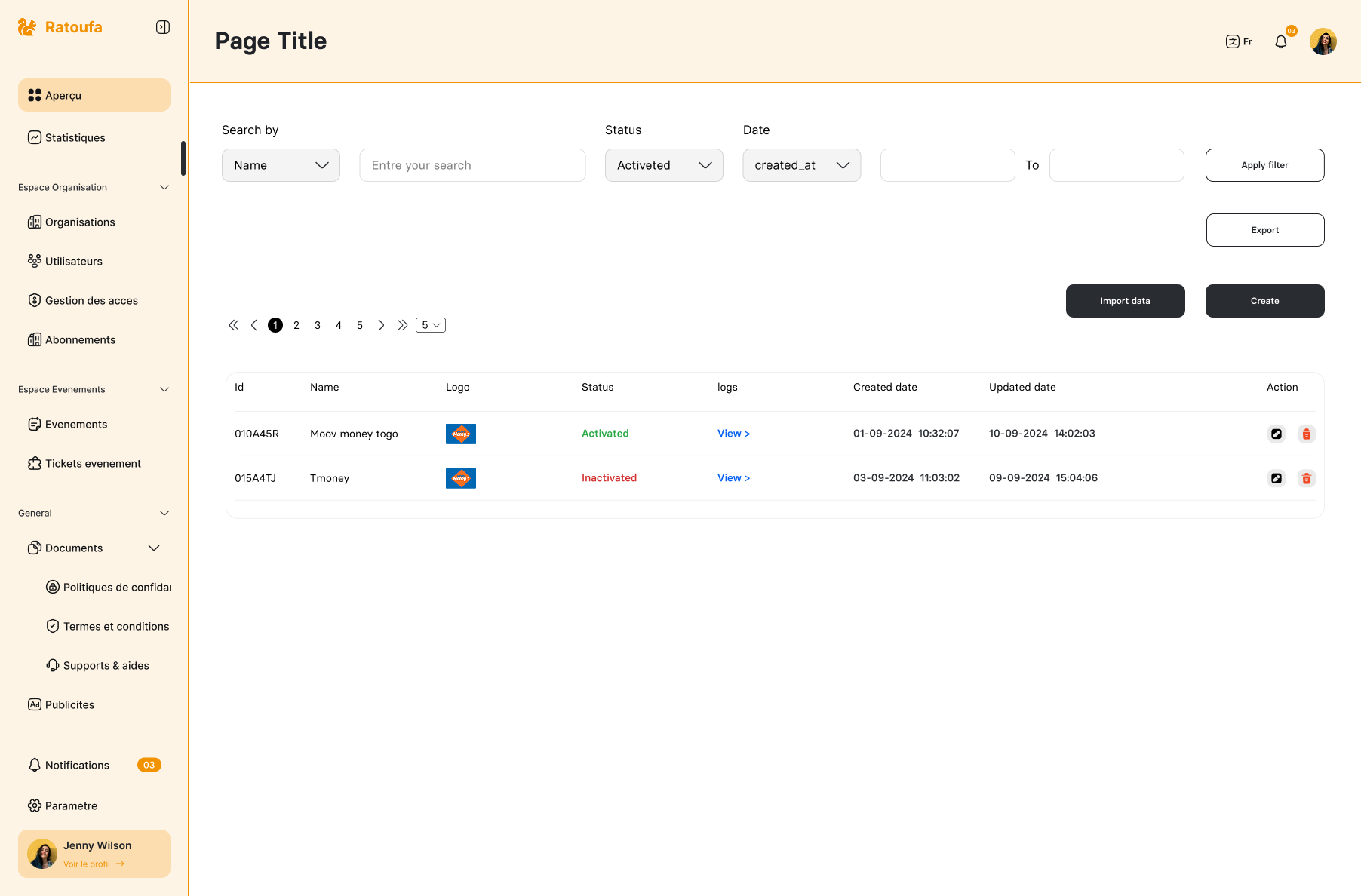This screenshot has height=896, width=1361.
Task: Open the created_at date field dropdown
Action: pyautogui.click(x=801, y=165)
